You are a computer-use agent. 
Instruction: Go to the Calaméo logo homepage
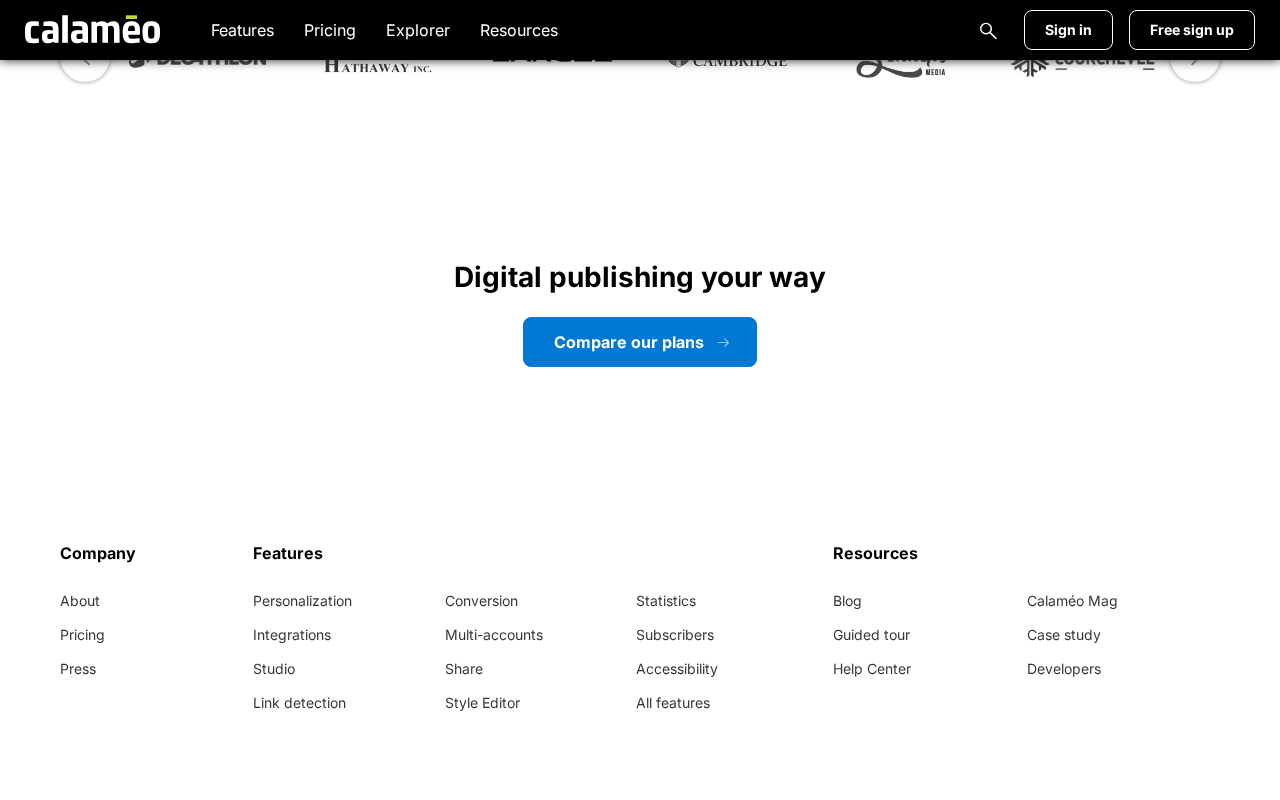(92, 29)
